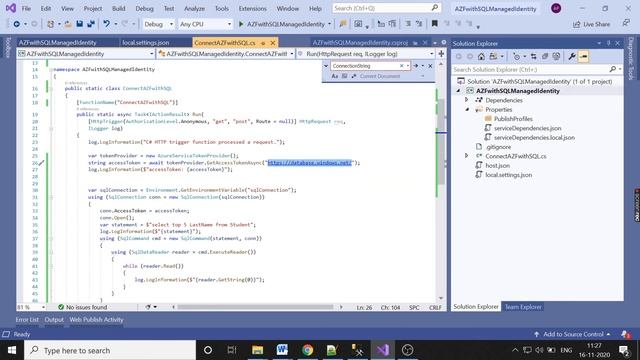Click Find Next arrow in Find box
Image resolution: width=640 pixels, height=360 pixels.
click(x=416, y=66)
